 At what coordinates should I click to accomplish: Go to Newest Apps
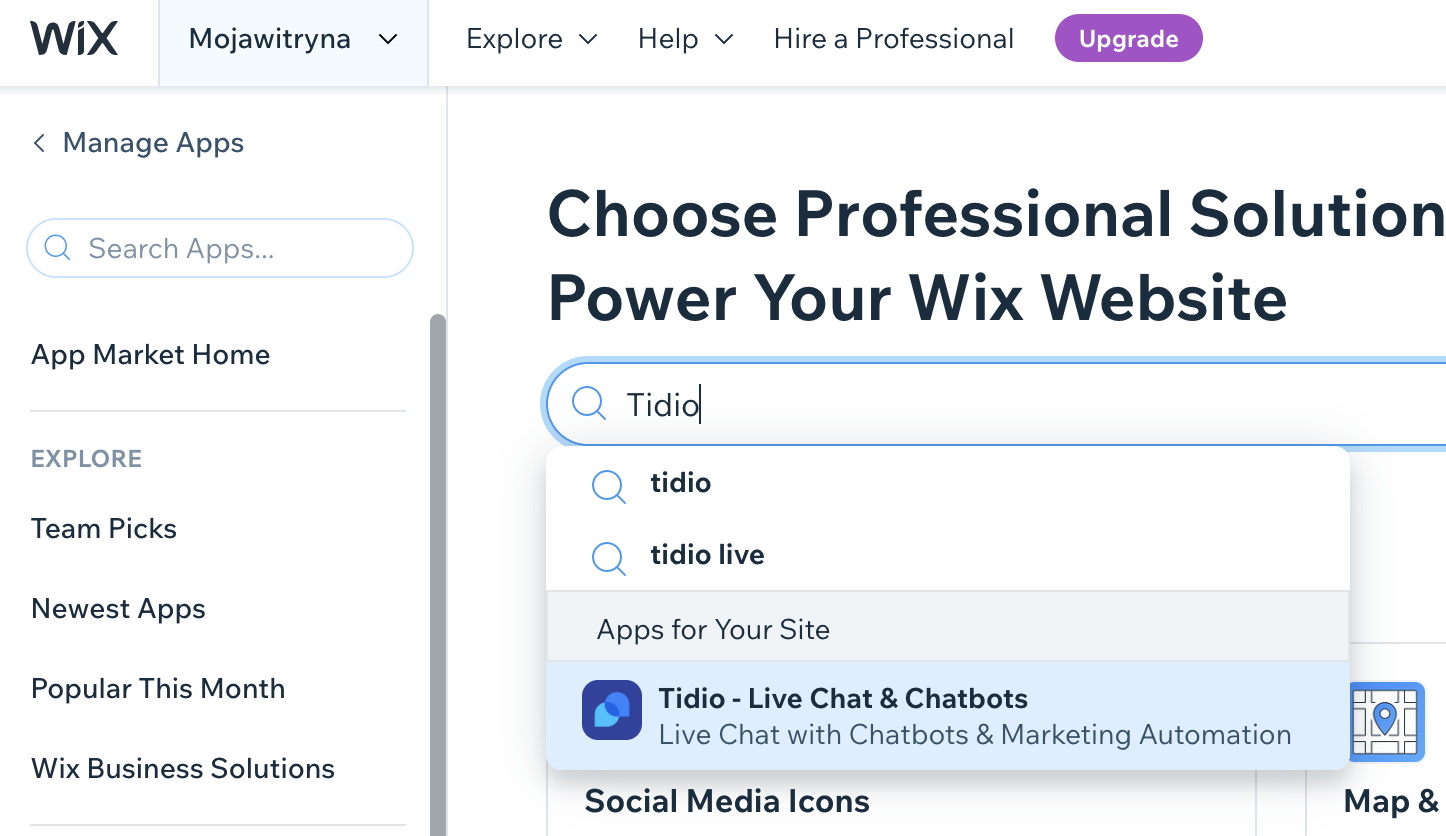point(119,608)
